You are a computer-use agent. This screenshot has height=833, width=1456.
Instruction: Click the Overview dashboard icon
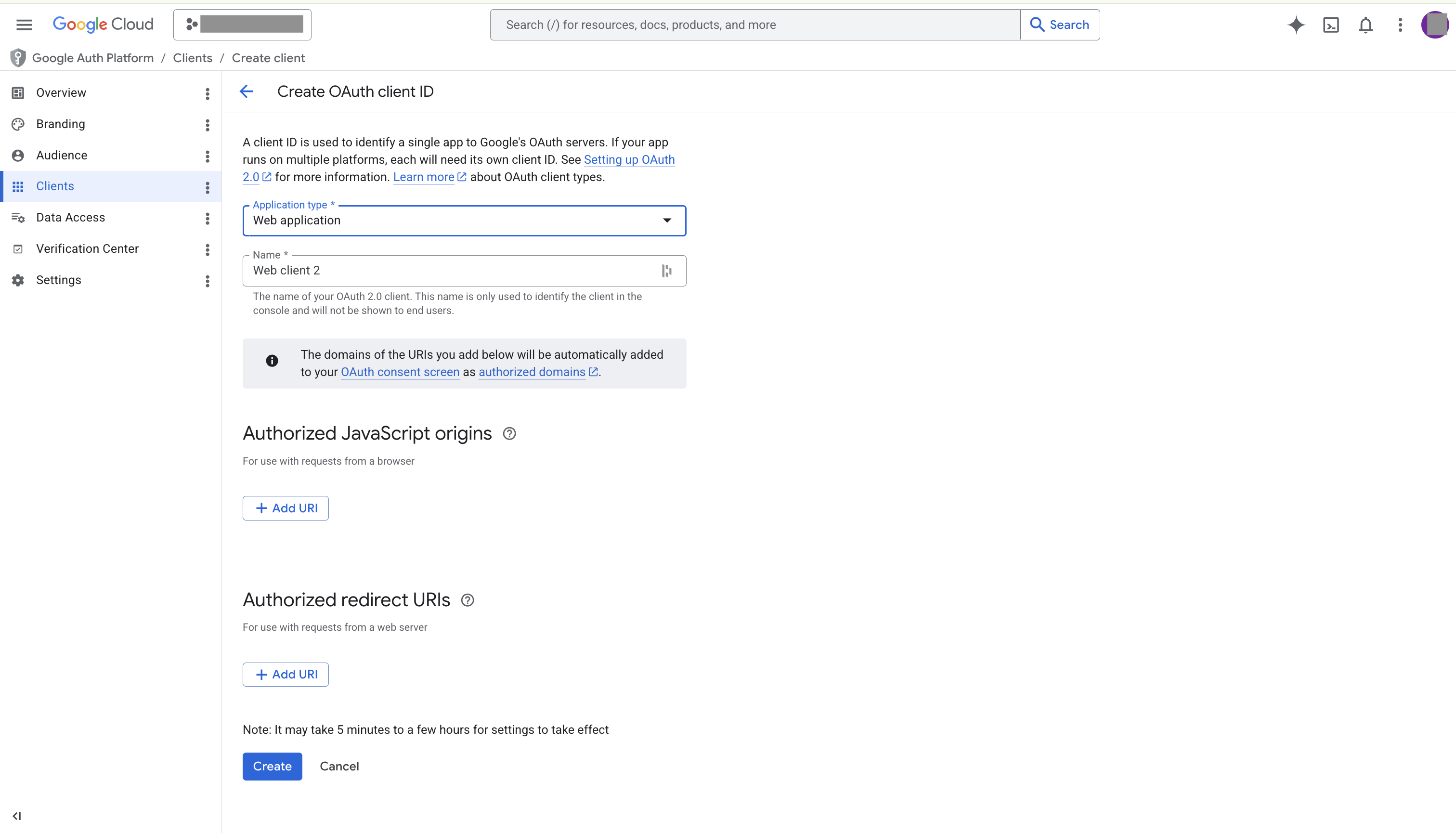coord(18,92)
